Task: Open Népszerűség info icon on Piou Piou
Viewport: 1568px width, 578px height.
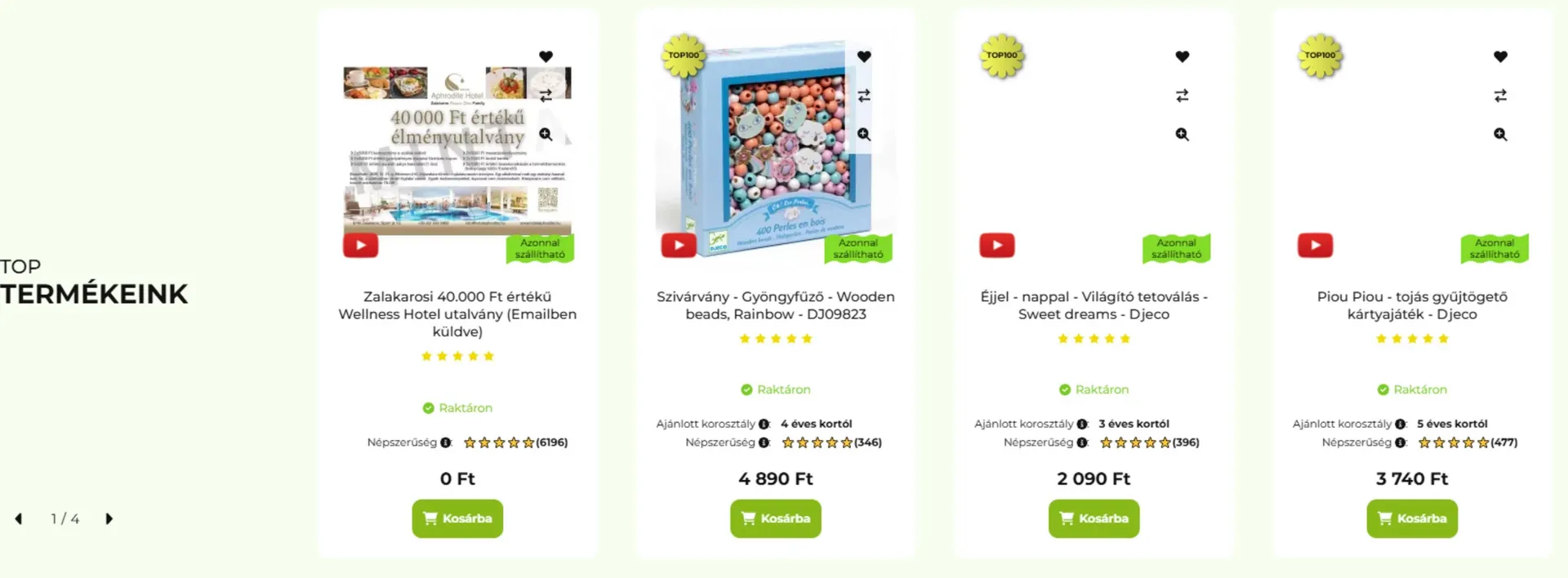Action: click(x=1401, y=442)
